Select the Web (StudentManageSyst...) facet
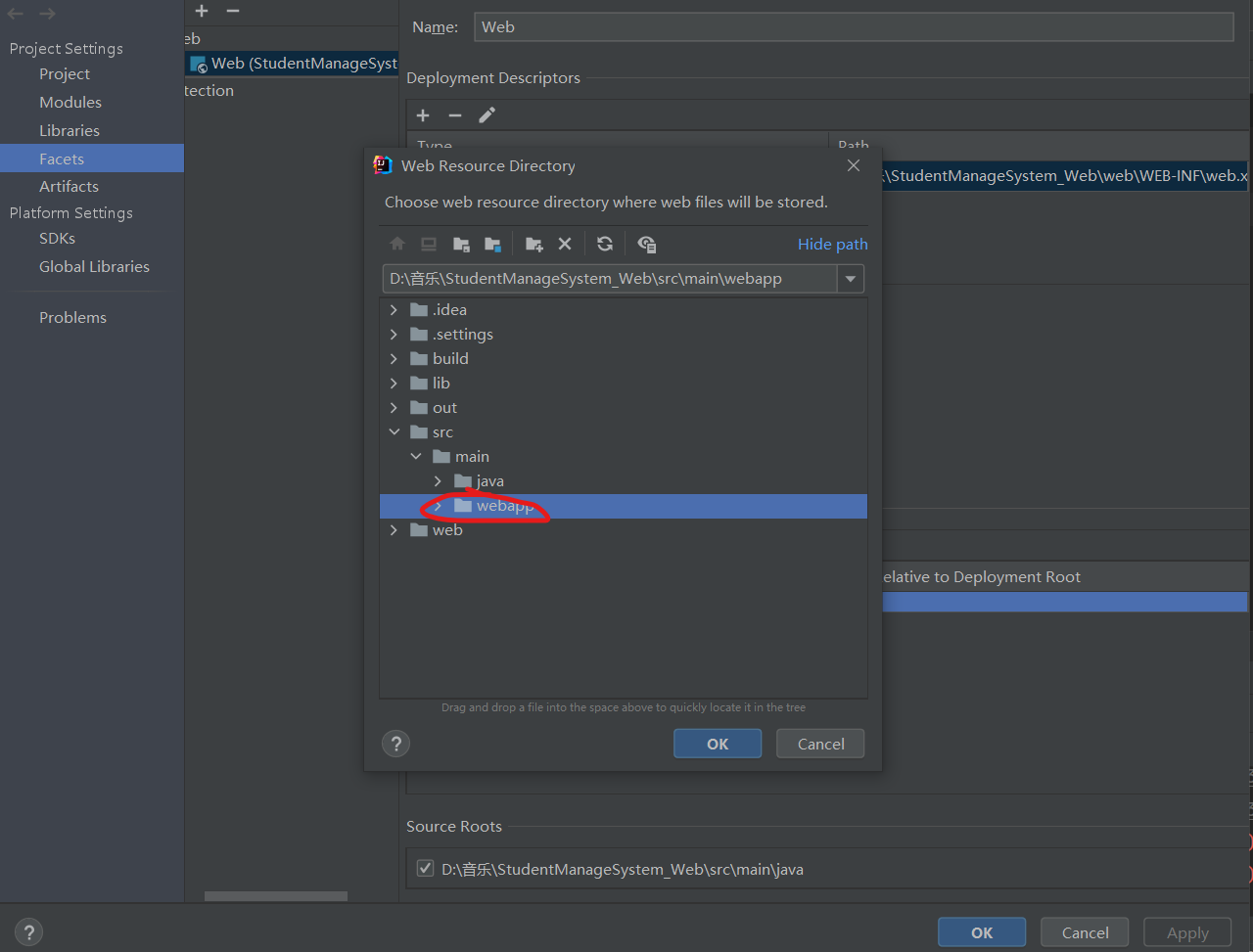The width and height of the screenshot is (1253, 952). click(292, 64)
